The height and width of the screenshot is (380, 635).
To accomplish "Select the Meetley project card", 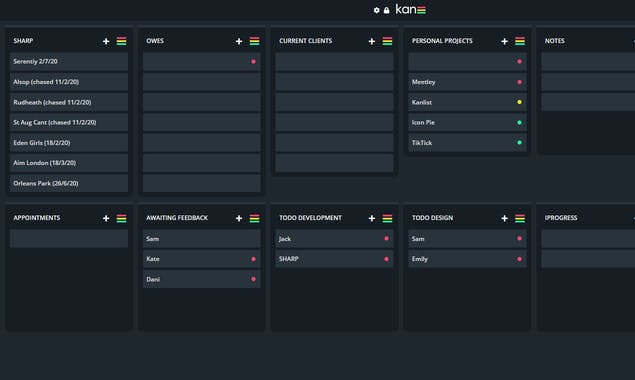I will 467,82.
